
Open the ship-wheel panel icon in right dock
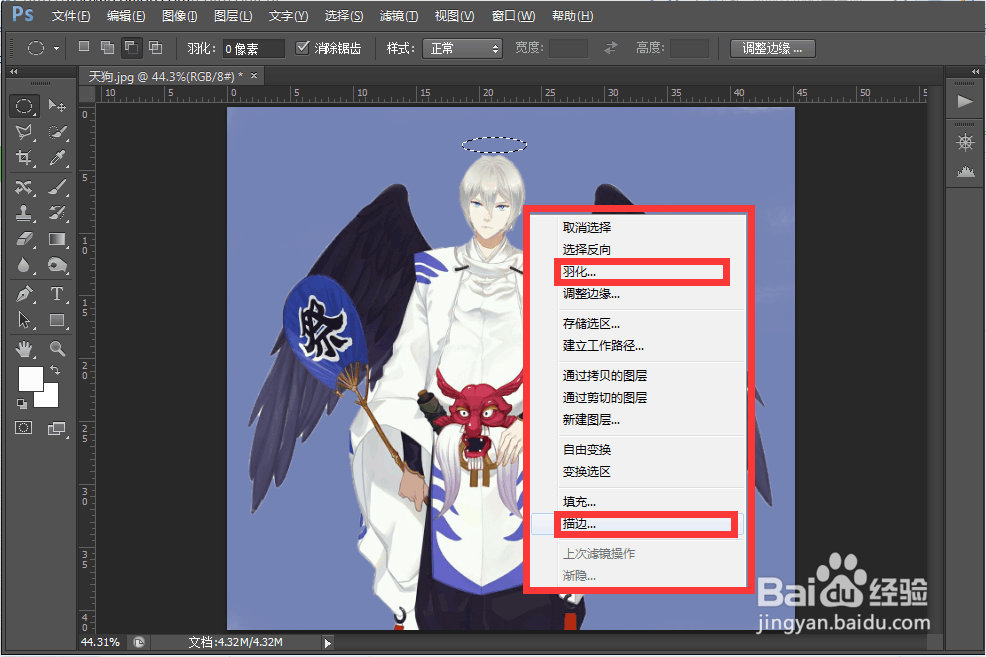pos(965,142)
